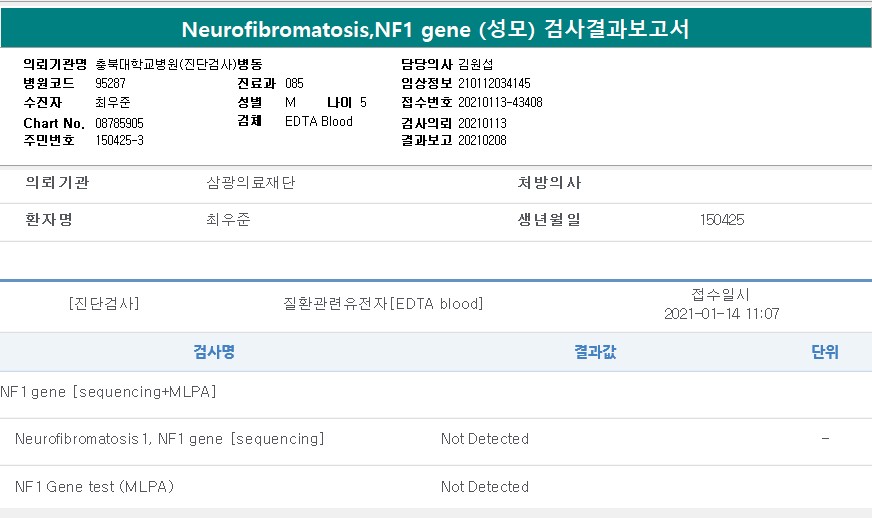Click the 접수일시 date 2021-01-14 11:07

(721, 314)
